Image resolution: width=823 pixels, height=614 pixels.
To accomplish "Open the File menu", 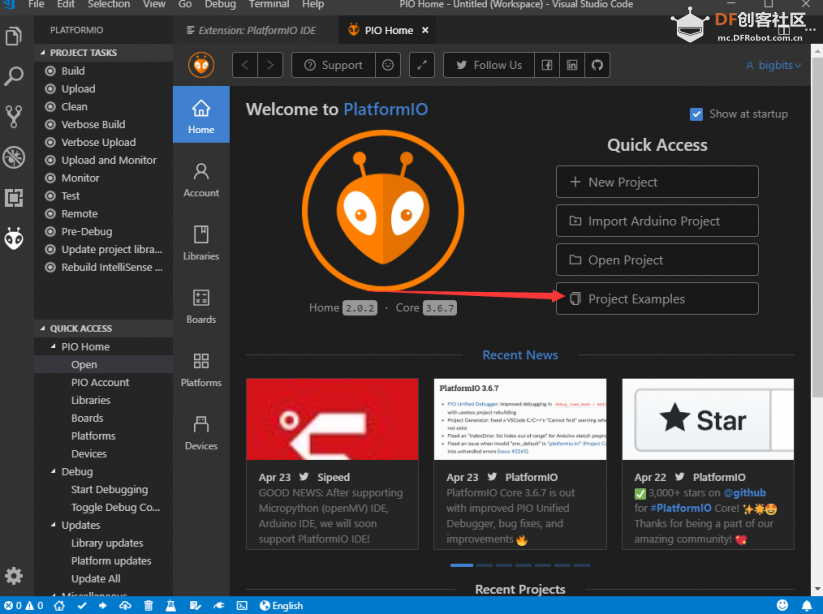I will pyautogui.click(x=36, y=4).
